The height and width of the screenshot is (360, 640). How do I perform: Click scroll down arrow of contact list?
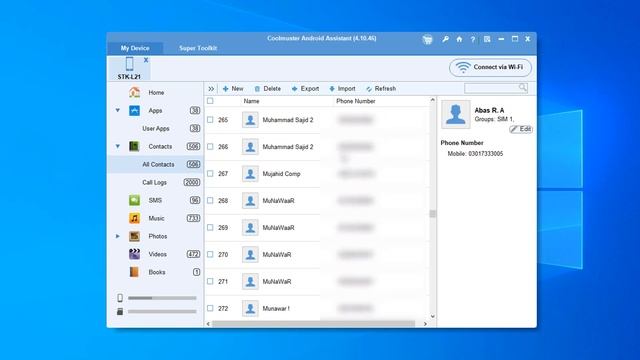pyautogui.click(x=433, y=316)
